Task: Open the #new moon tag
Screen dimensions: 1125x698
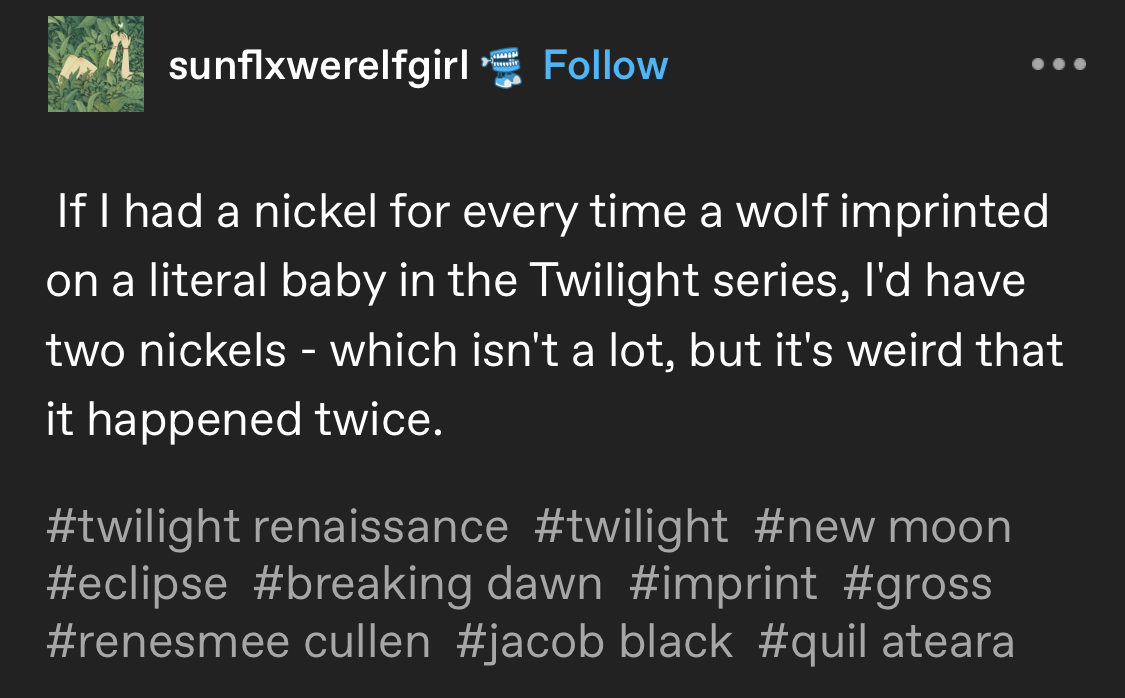Action: 882,527
